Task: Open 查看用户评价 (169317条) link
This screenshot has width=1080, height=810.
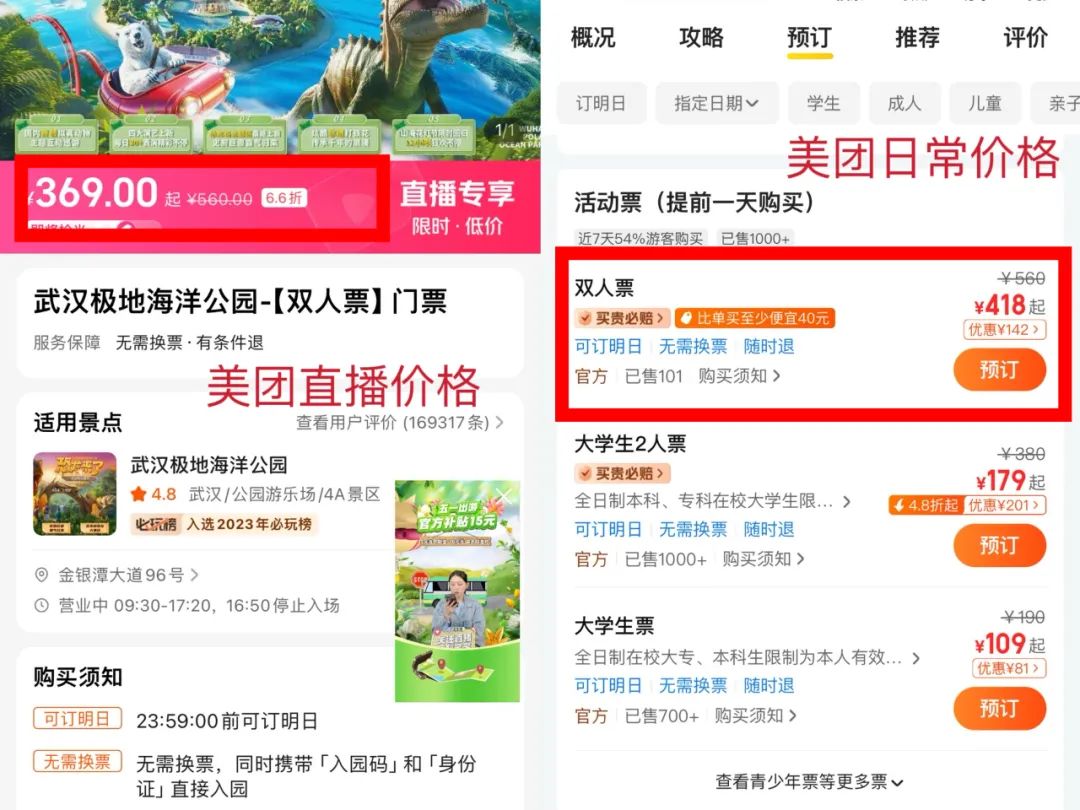Action: coord(400,422)
